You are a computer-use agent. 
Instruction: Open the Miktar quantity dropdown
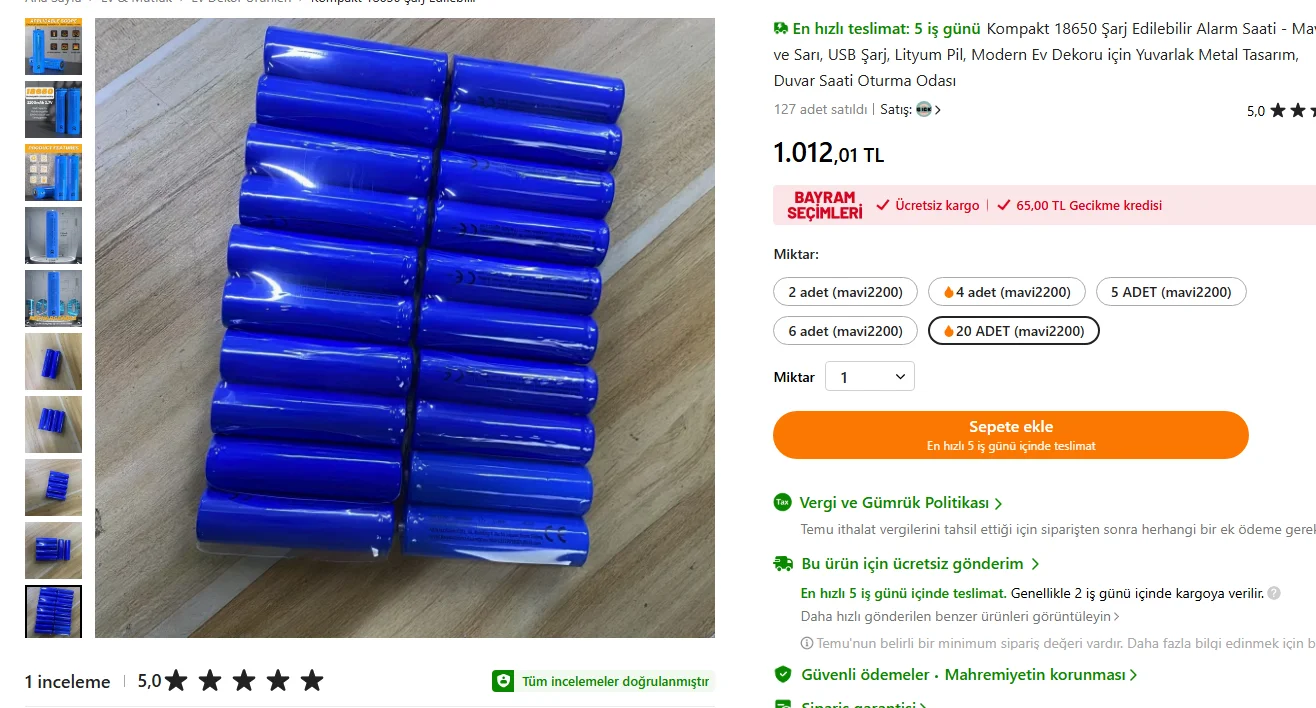[x=869, y=377]
